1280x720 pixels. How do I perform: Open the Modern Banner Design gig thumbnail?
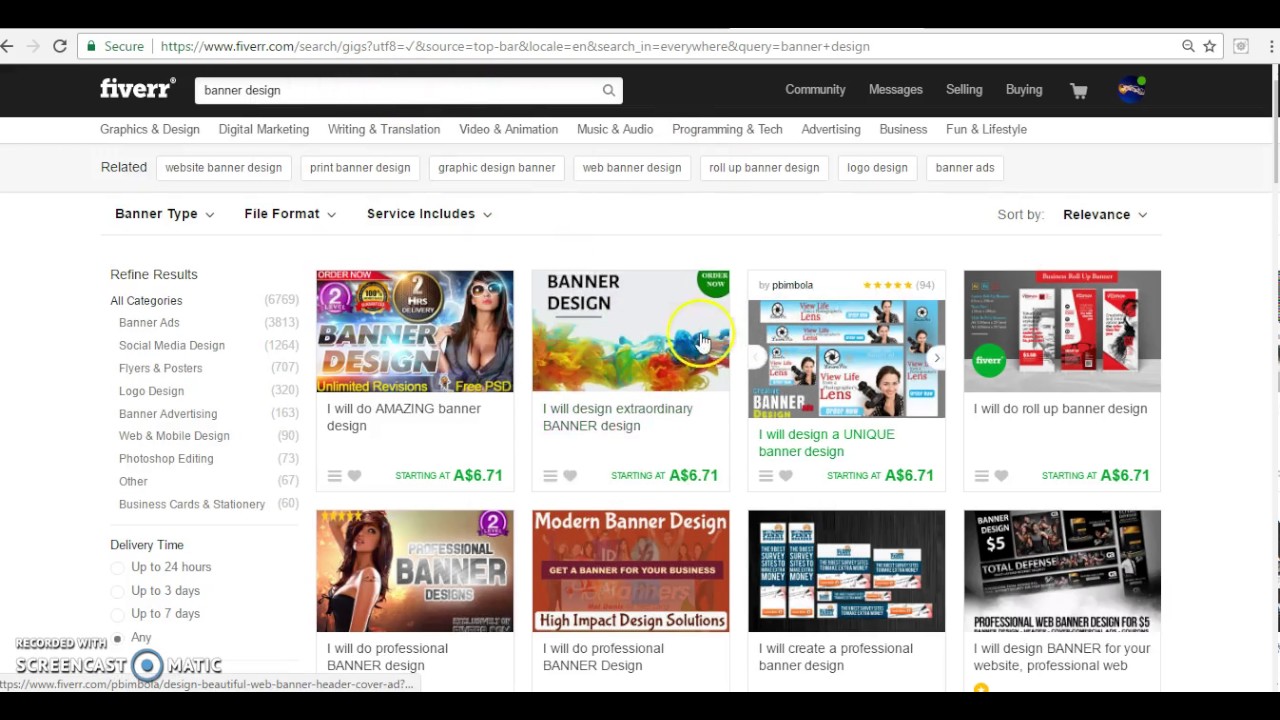pyautogui.click(x=631, y=571)
